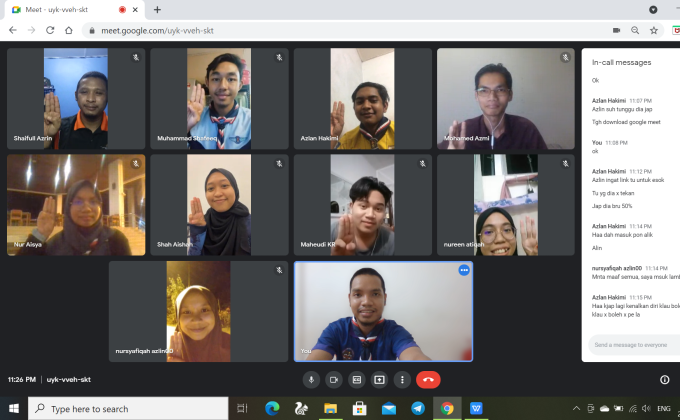Select the Meet - uyk-vveh-skt browser tab
Viewport: 680px width, 420px height.
[x=74, y=10]
